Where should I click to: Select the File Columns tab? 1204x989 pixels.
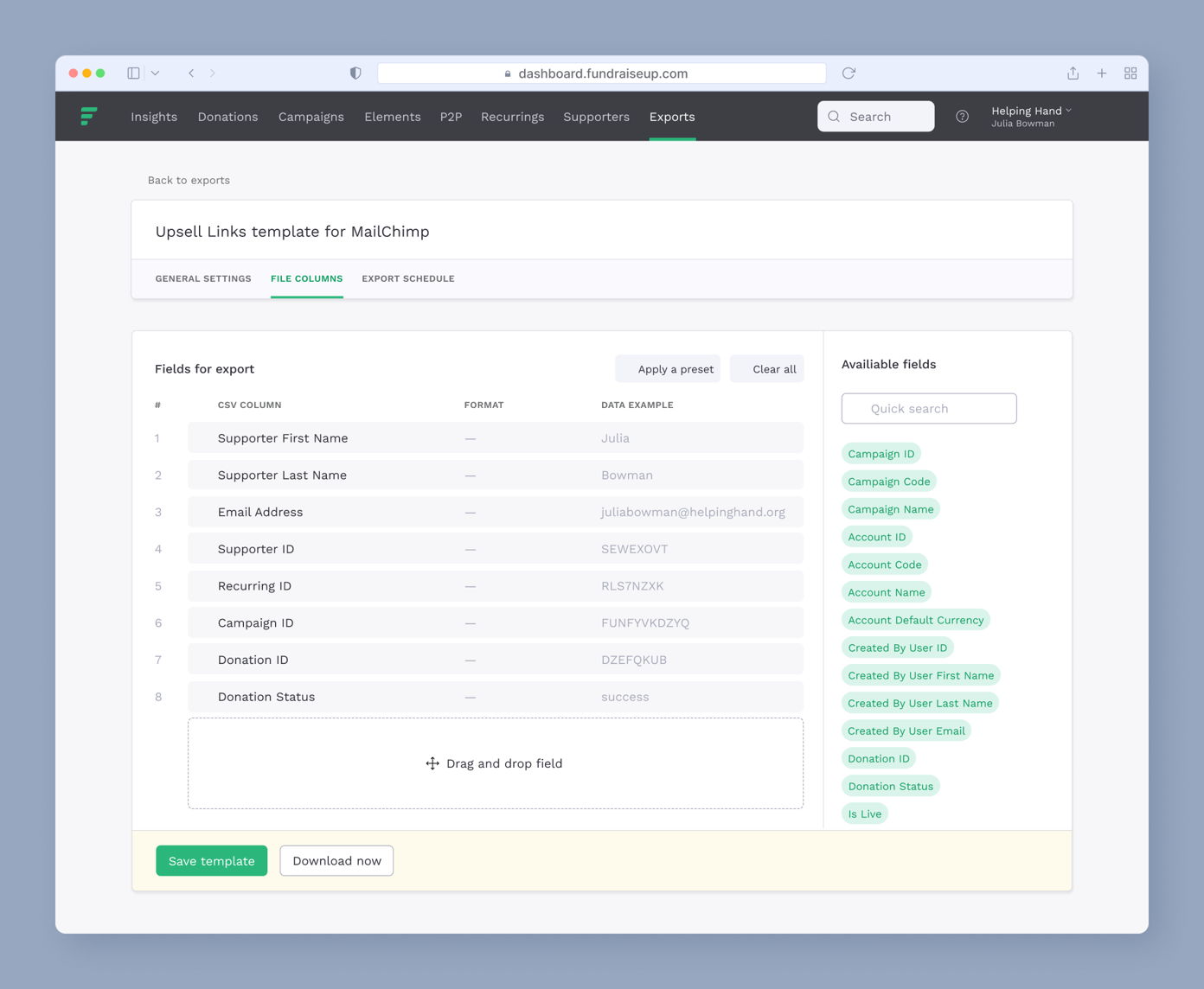tap(307, 278)
